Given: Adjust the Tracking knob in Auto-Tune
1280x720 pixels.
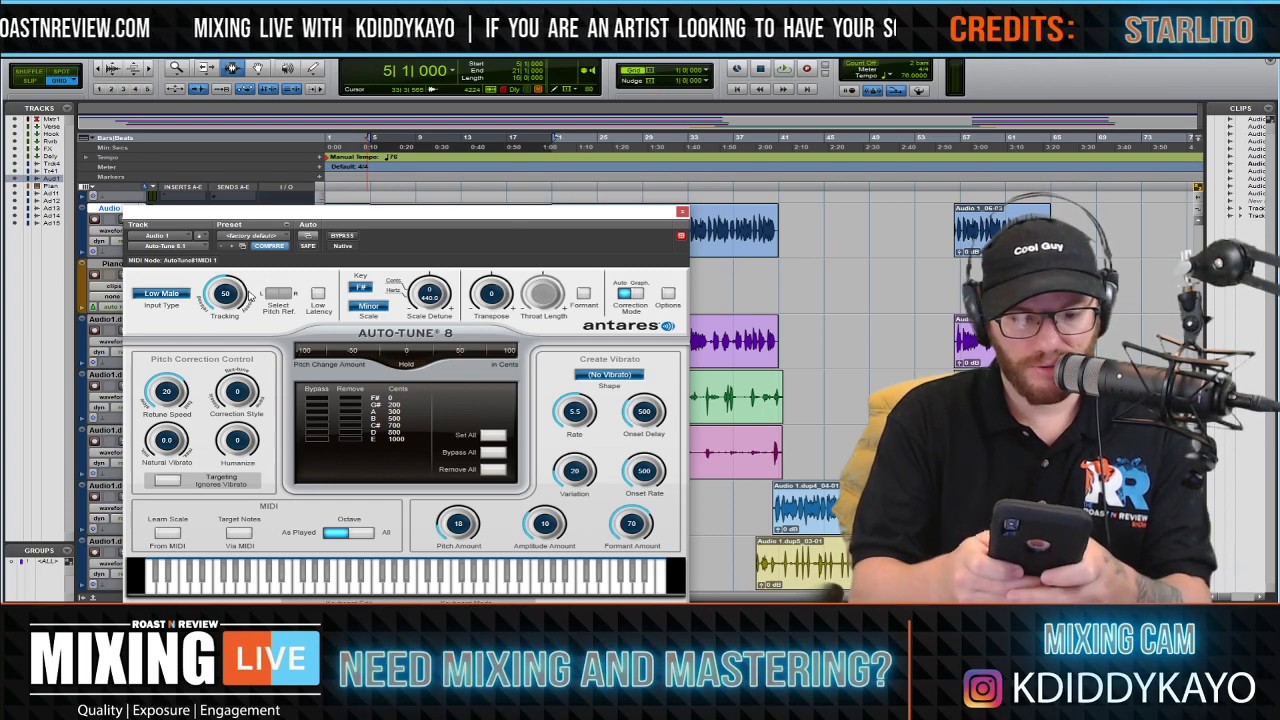Looking at the screenshot, I should coord(225,294).
